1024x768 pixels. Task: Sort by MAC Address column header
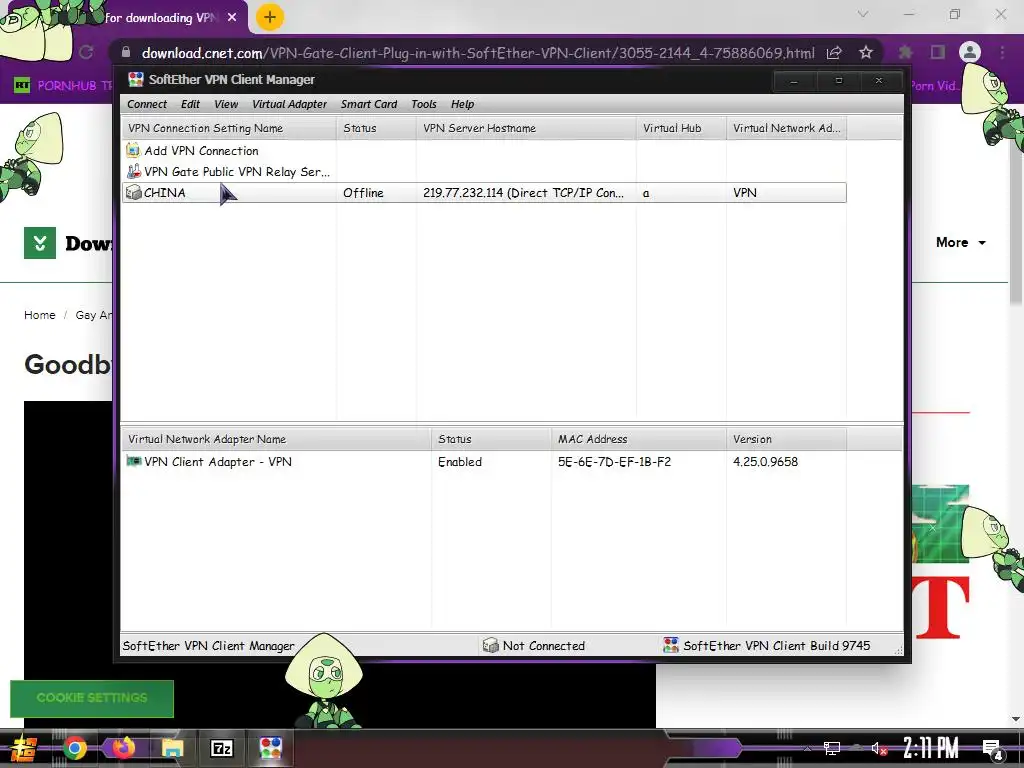638,439
